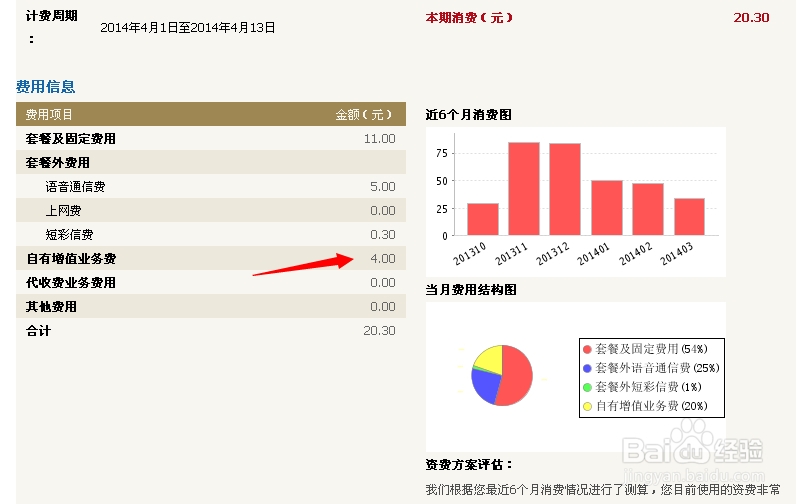The image size is (811, 504).
Task: Click the 201401 bar in consumption chart
Action: [x=607, y=208]
